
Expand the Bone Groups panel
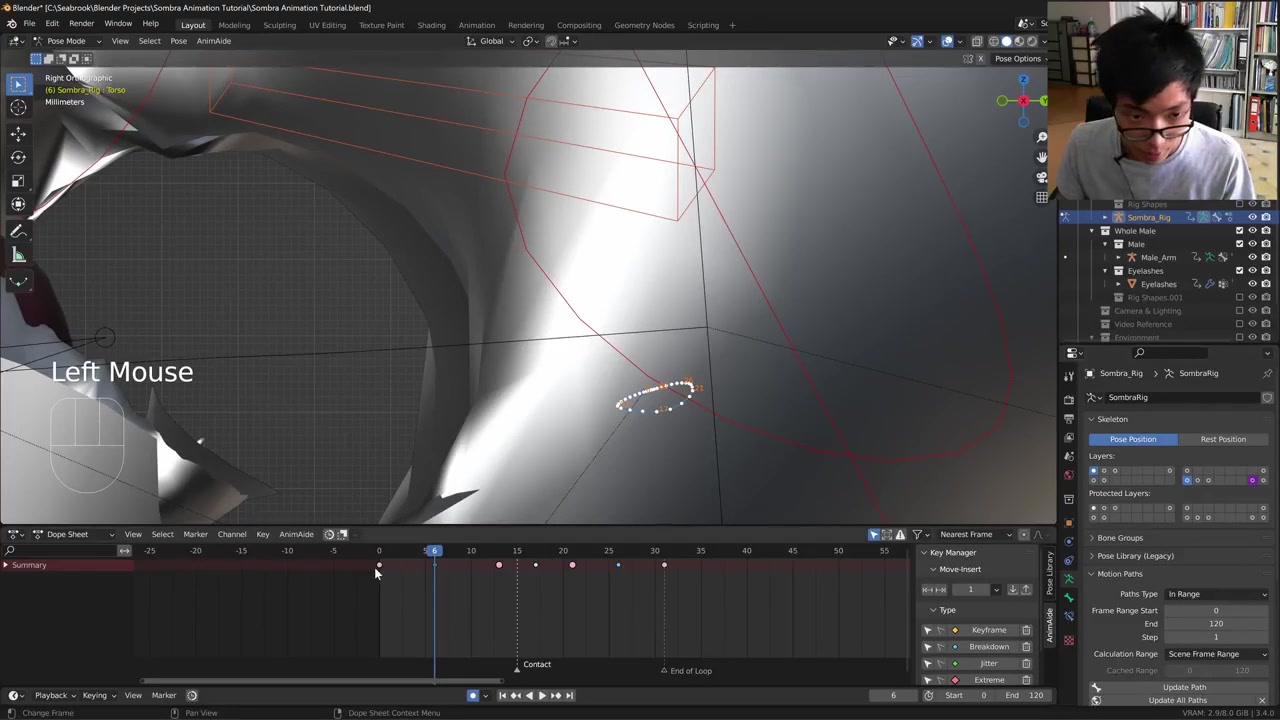[1120, 538]
